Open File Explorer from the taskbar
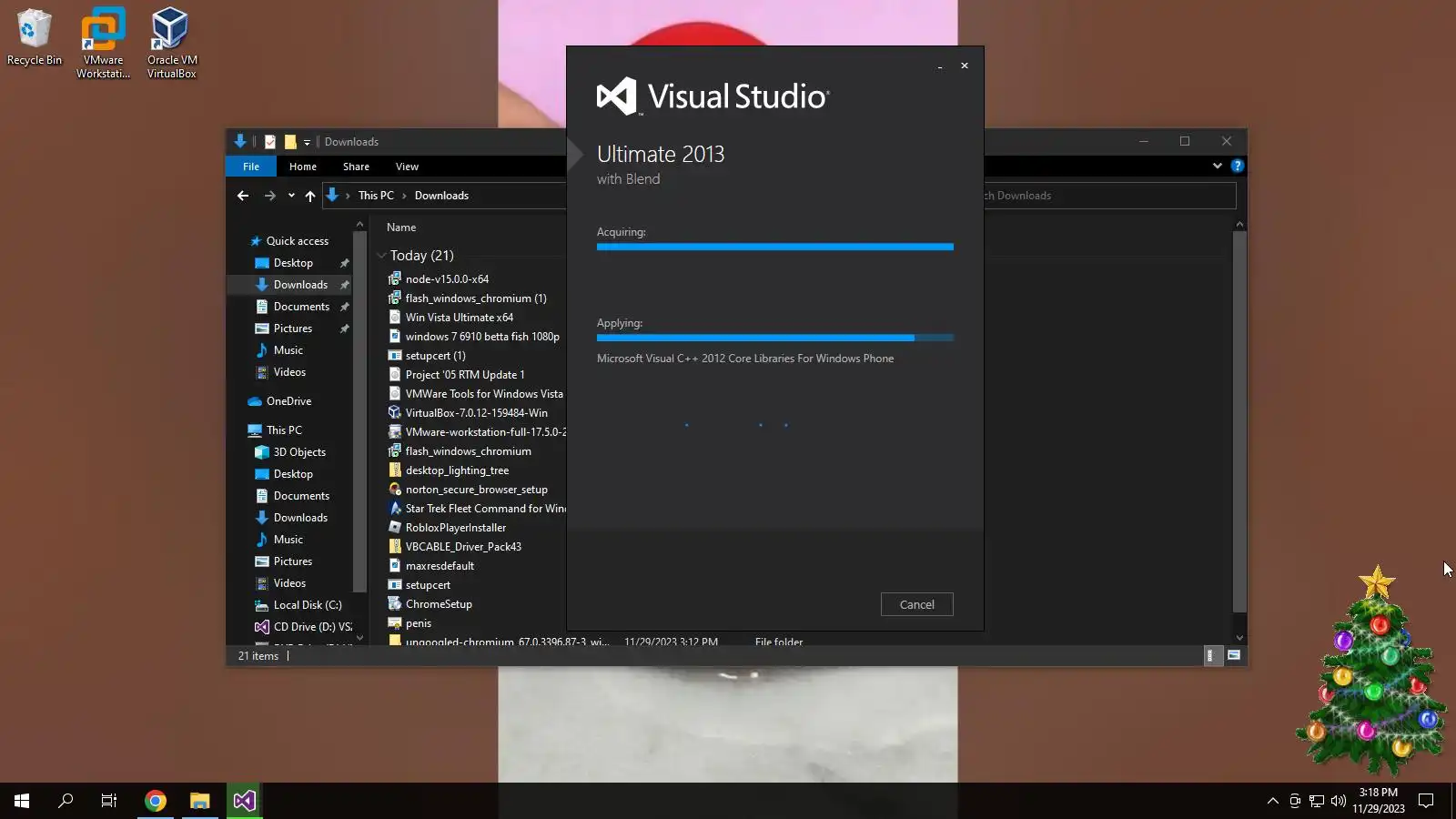 [x=199, y=801]
